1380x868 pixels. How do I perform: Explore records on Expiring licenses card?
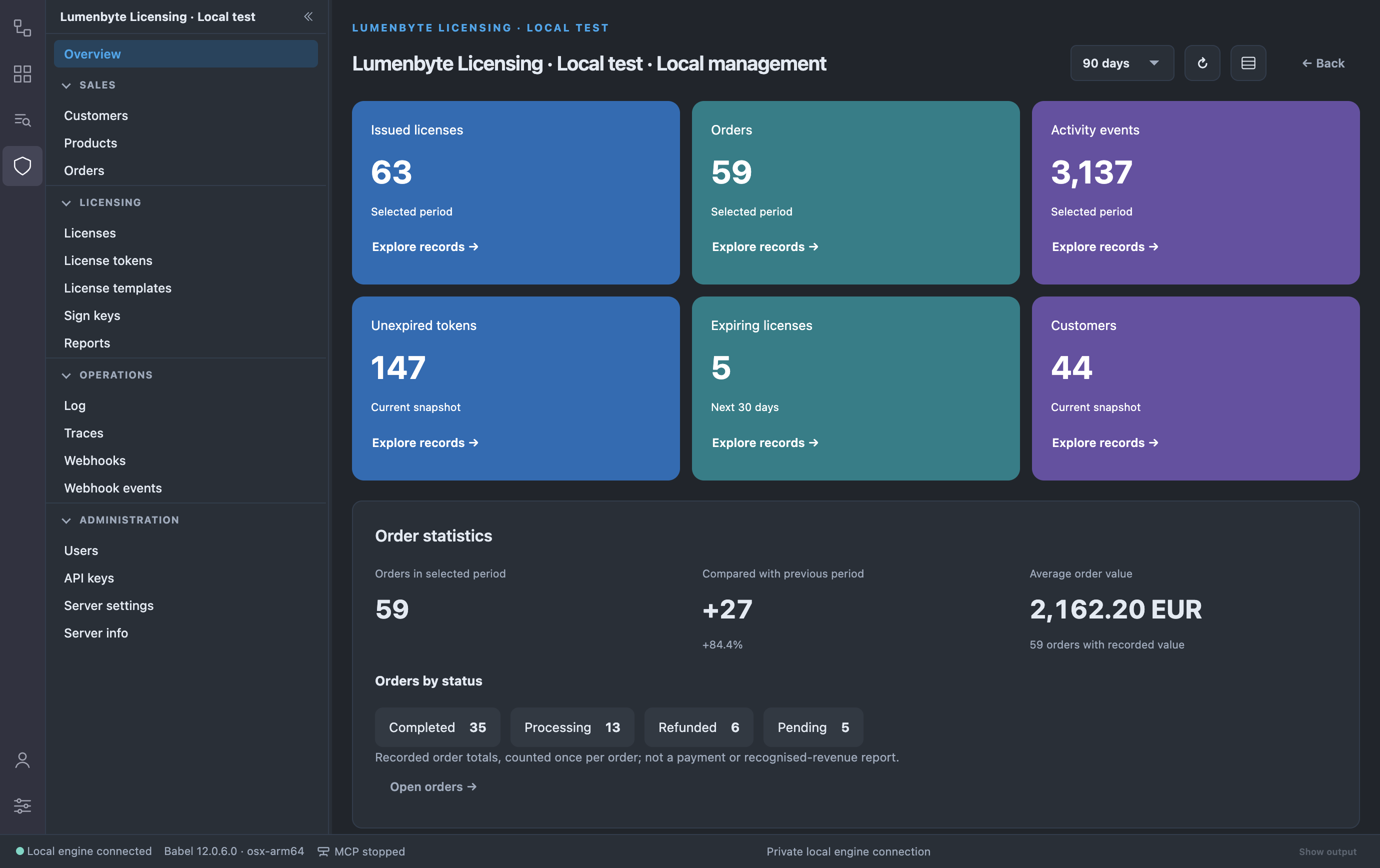tap(764, 443)
